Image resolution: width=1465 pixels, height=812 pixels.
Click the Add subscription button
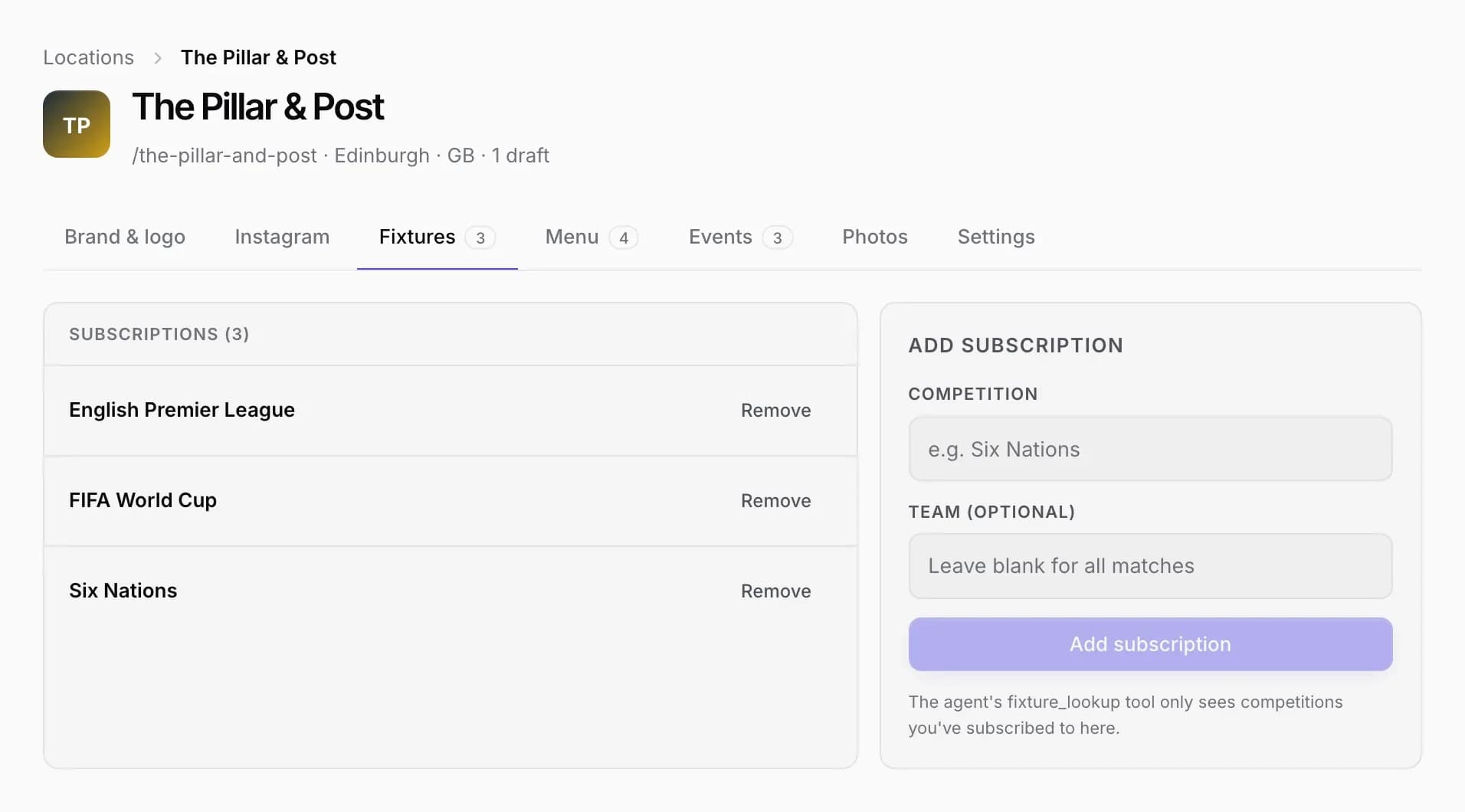1150,644
